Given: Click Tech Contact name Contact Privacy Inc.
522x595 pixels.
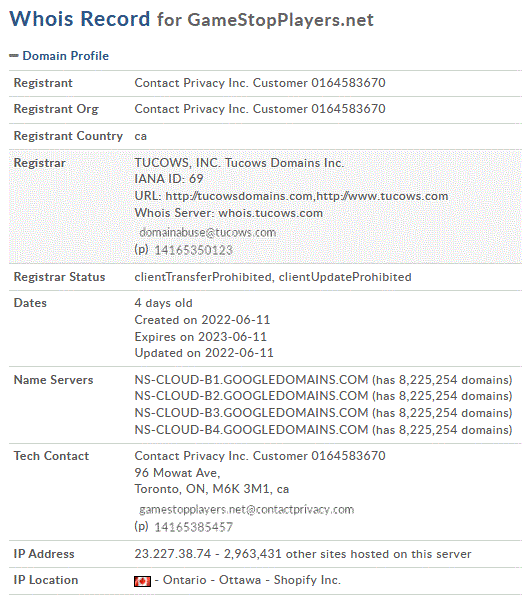Looking at the screenshot, I should pyautogui.click(x=260, y=456).
